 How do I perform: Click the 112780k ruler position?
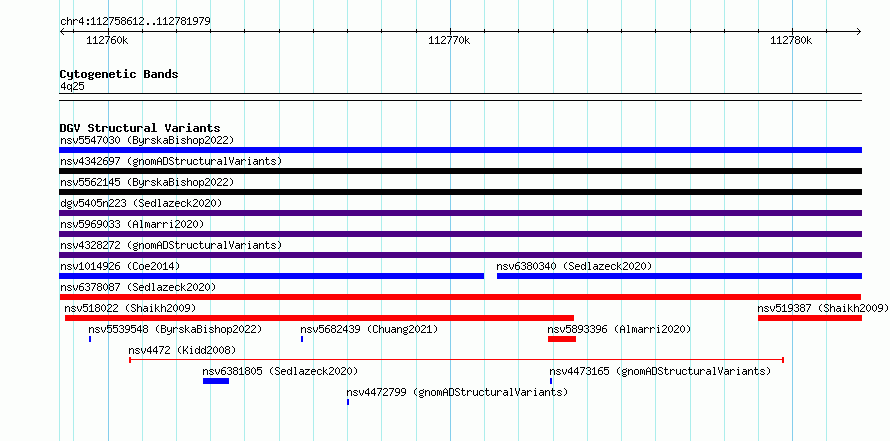791,40
